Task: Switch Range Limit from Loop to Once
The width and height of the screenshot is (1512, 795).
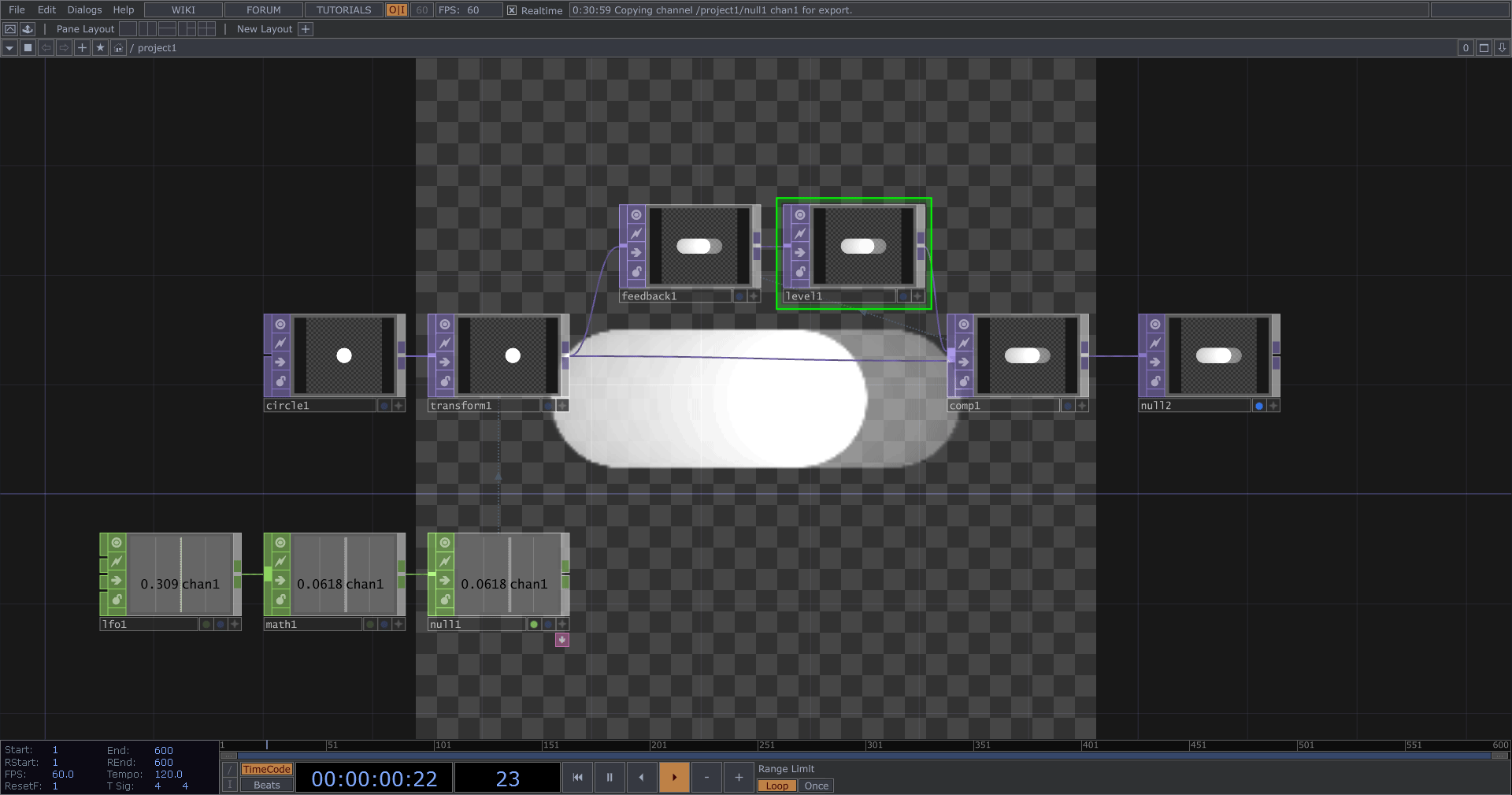Action: tap(816, 786)
